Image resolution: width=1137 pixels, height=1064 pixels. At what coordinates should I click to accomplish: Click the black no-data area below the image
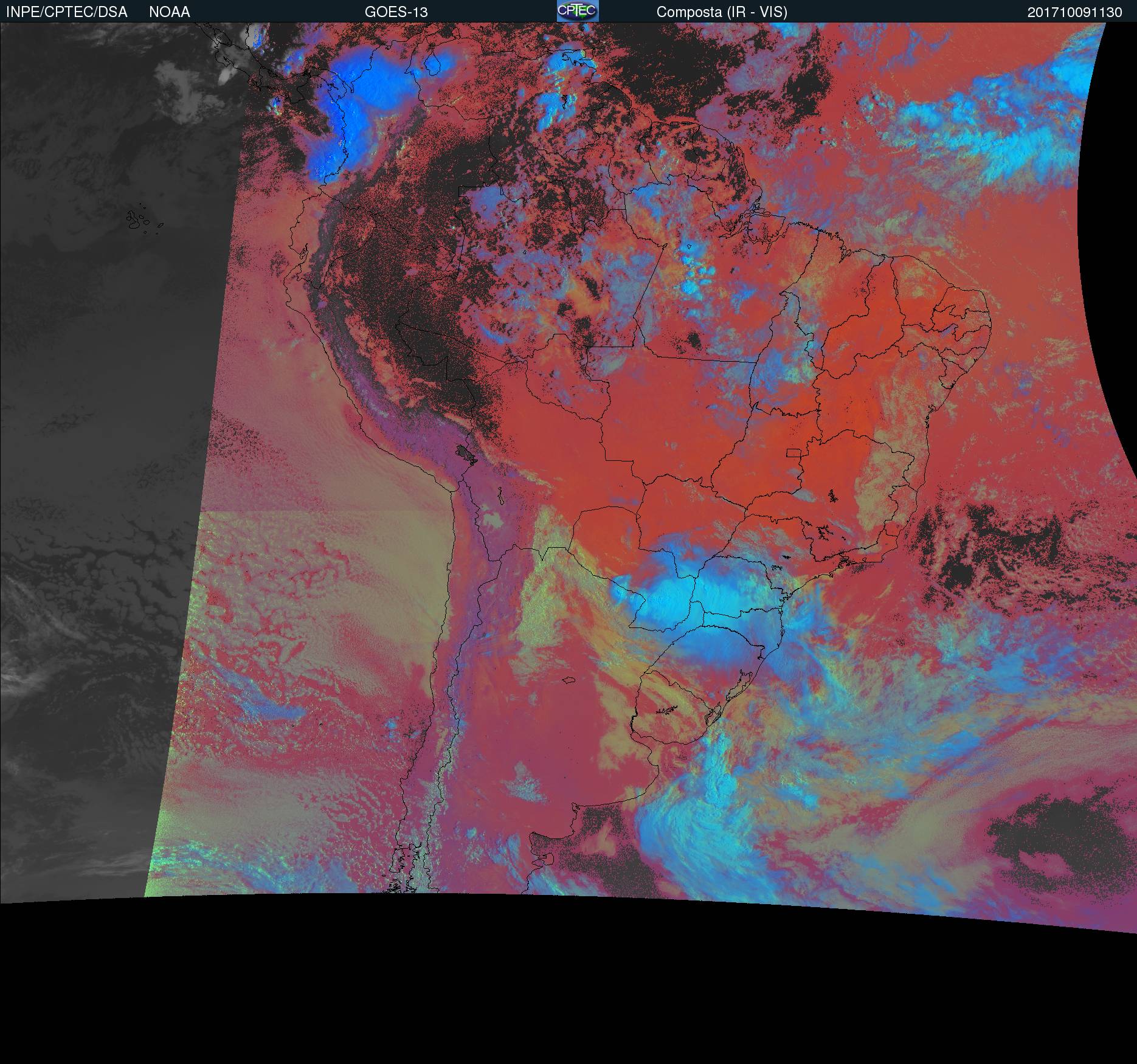click(x=547, y=997)
